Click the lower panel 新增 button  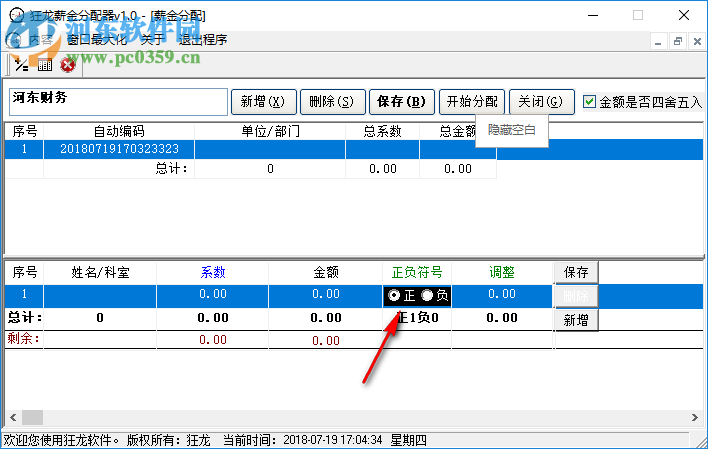tap(576, 320)
